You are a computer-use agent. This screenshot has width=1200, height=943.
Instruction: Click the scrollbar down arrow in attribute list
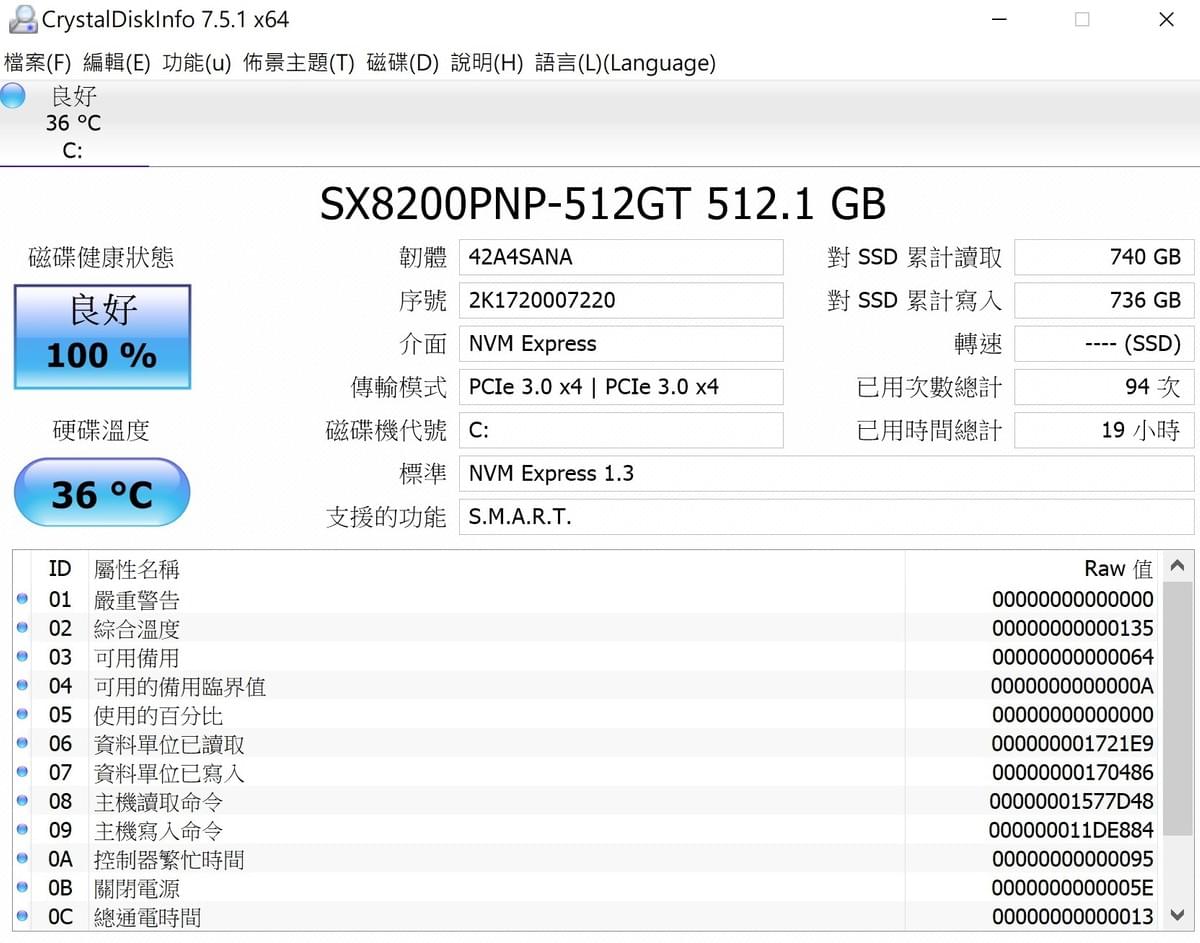pos(1180,915)
